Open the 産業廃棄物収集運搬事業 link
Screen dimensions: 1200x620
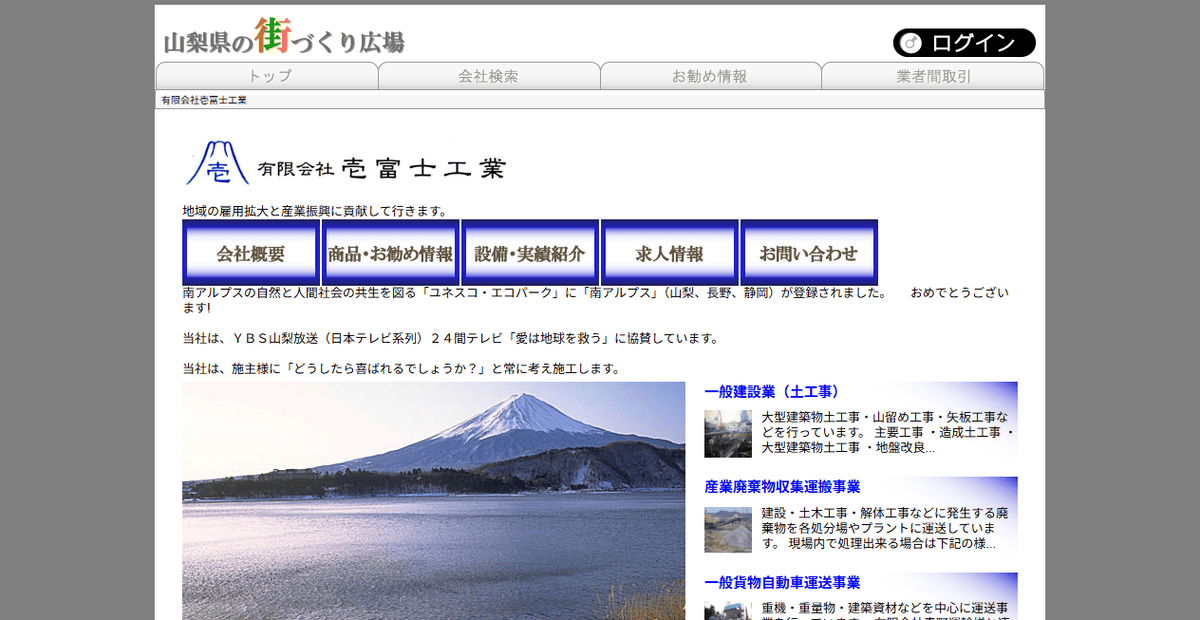782,487
